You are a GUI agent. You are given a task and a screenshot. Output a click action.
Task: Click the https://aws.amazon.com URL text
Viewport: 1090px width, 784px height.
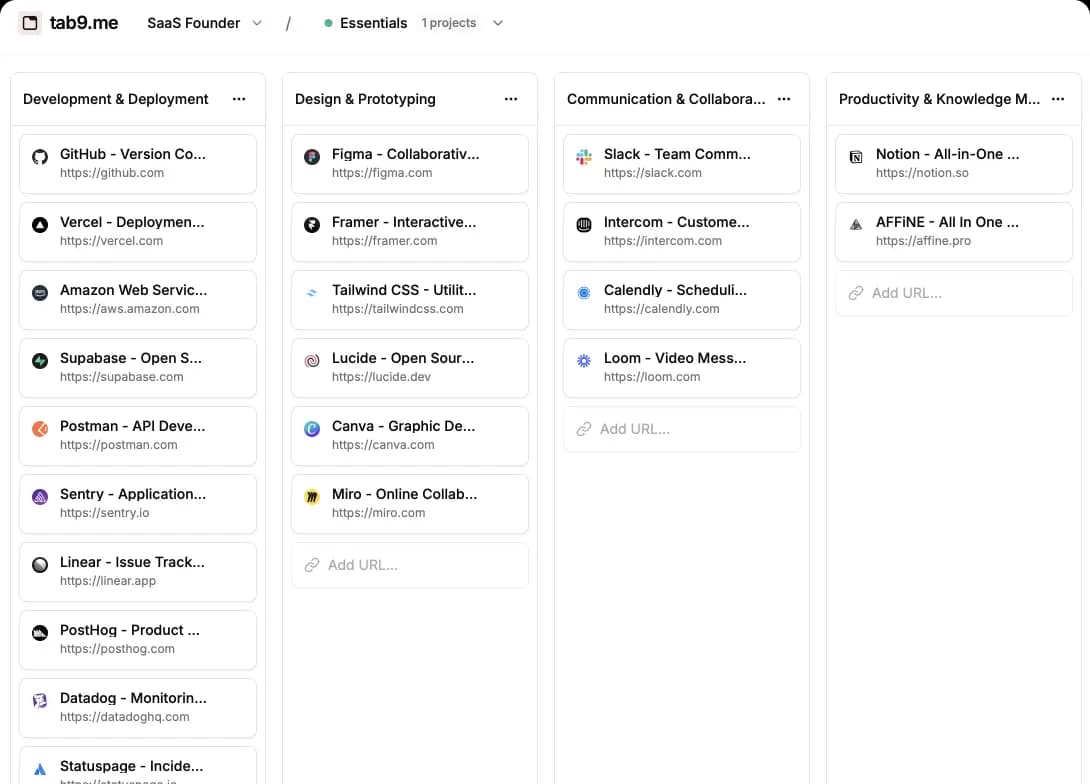[129, 309]
